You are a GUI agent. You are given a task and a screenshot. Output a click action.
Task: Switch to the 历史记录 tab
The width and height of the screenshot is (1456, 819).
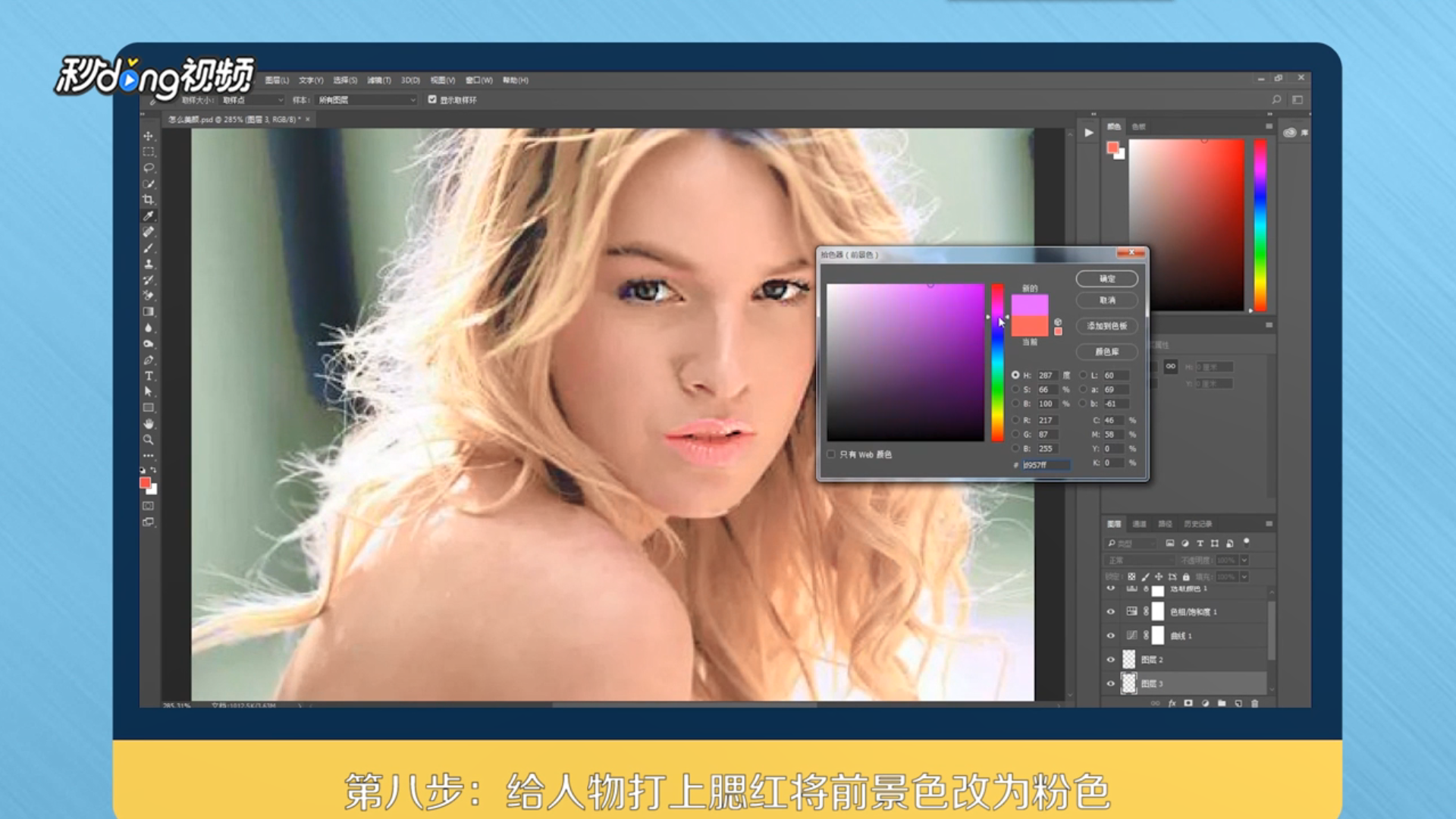tap(1197, 524)
